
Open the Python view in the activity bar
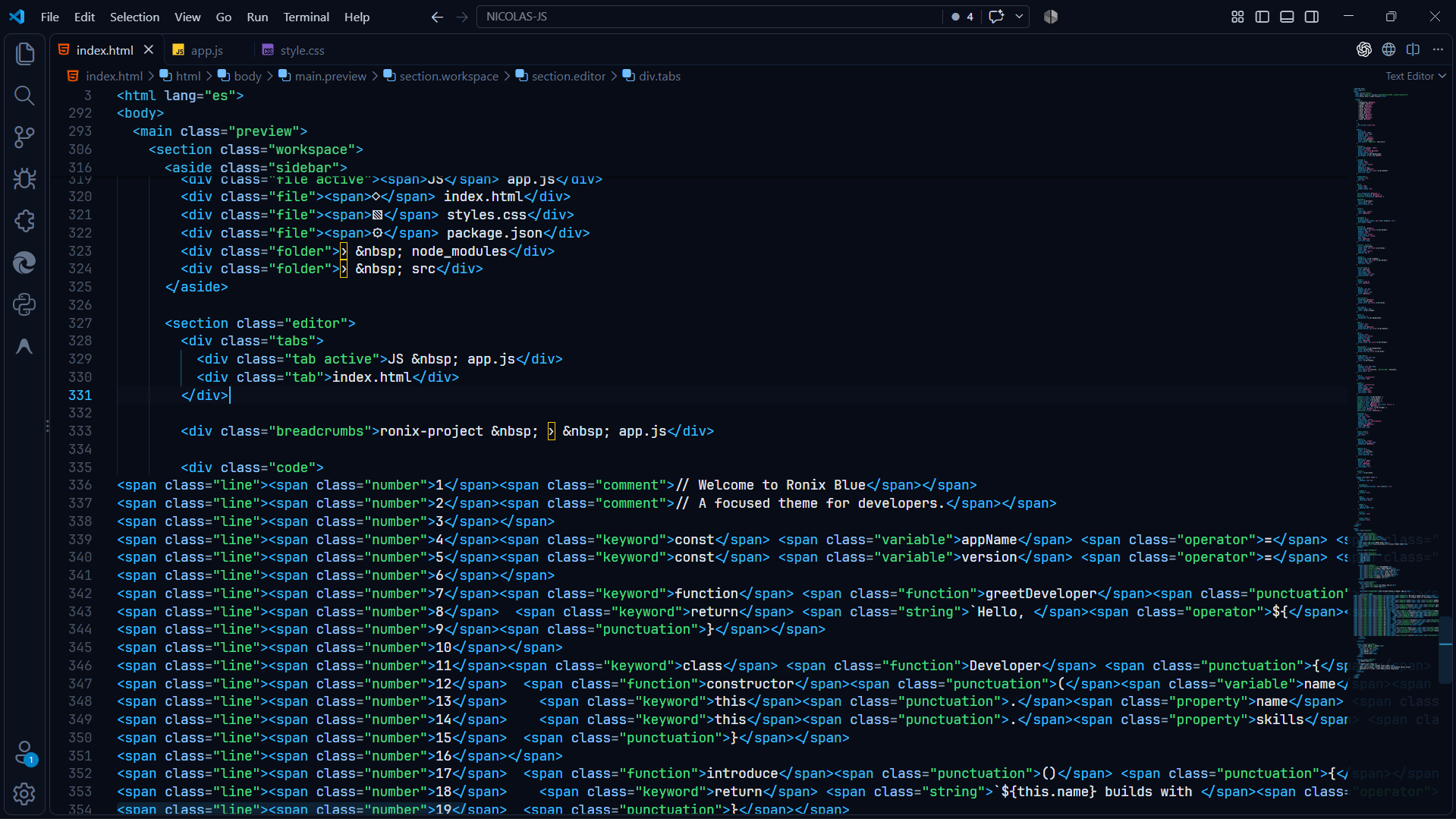coord(24,304)
